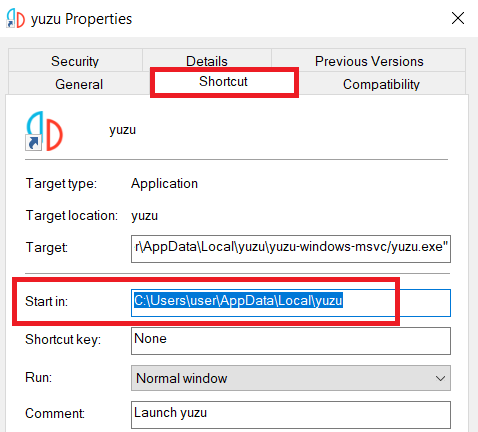Expand the Run dropdown arrow
Image resolution: width=478 pixels, height=432 pixels.
click(x=440, y=378)
